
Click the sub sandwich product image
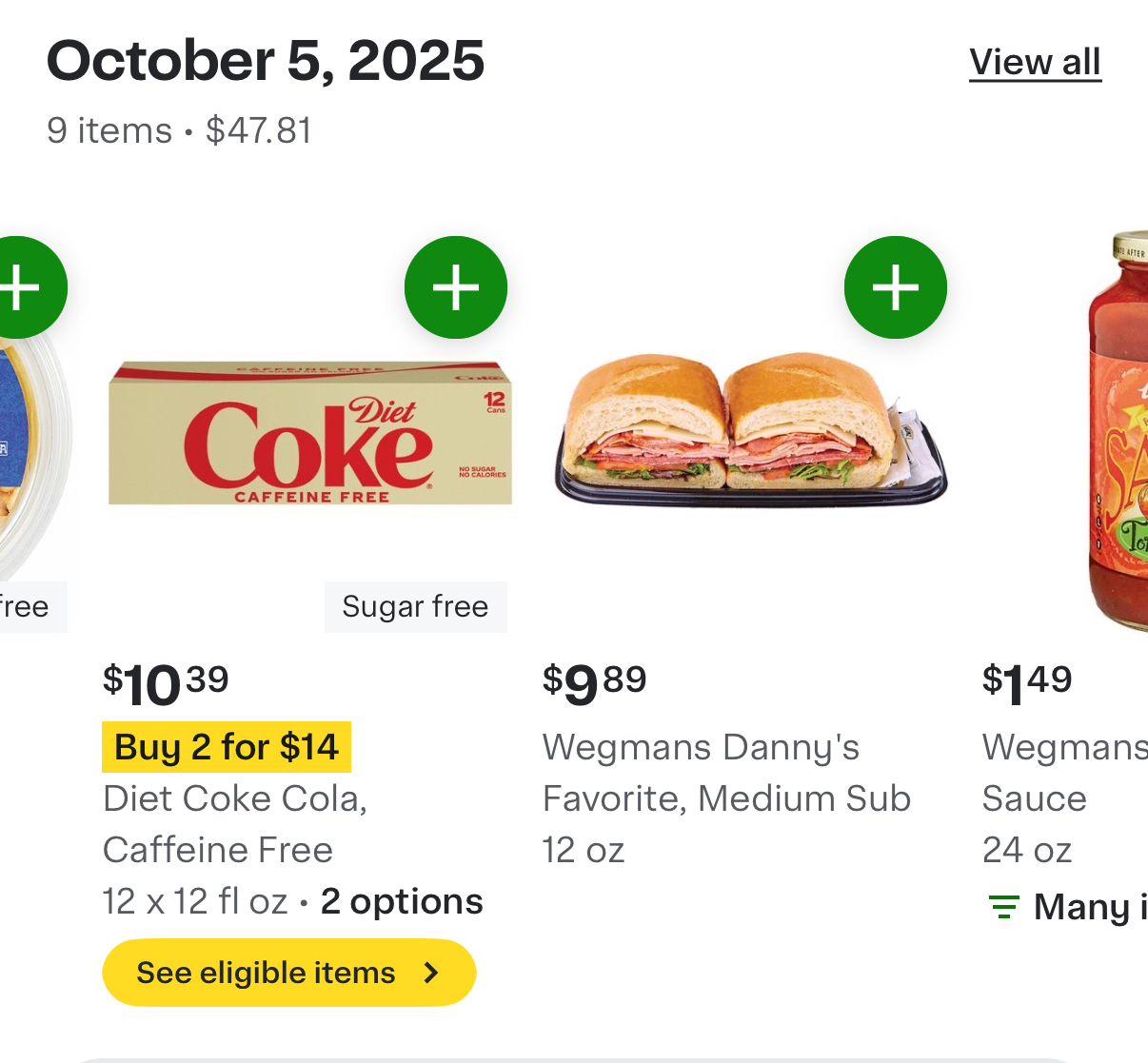tap(750, 430)
